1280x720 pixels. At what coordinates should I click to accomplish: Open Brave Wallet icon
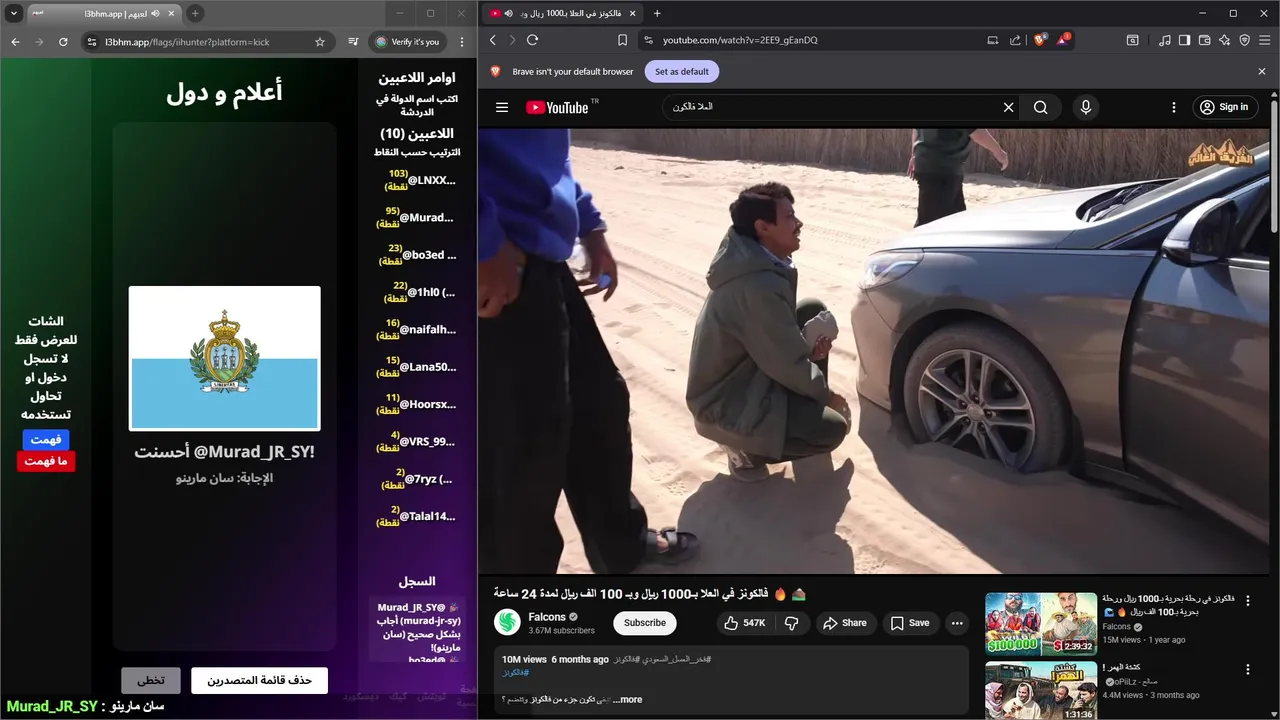pos(1204,40)
